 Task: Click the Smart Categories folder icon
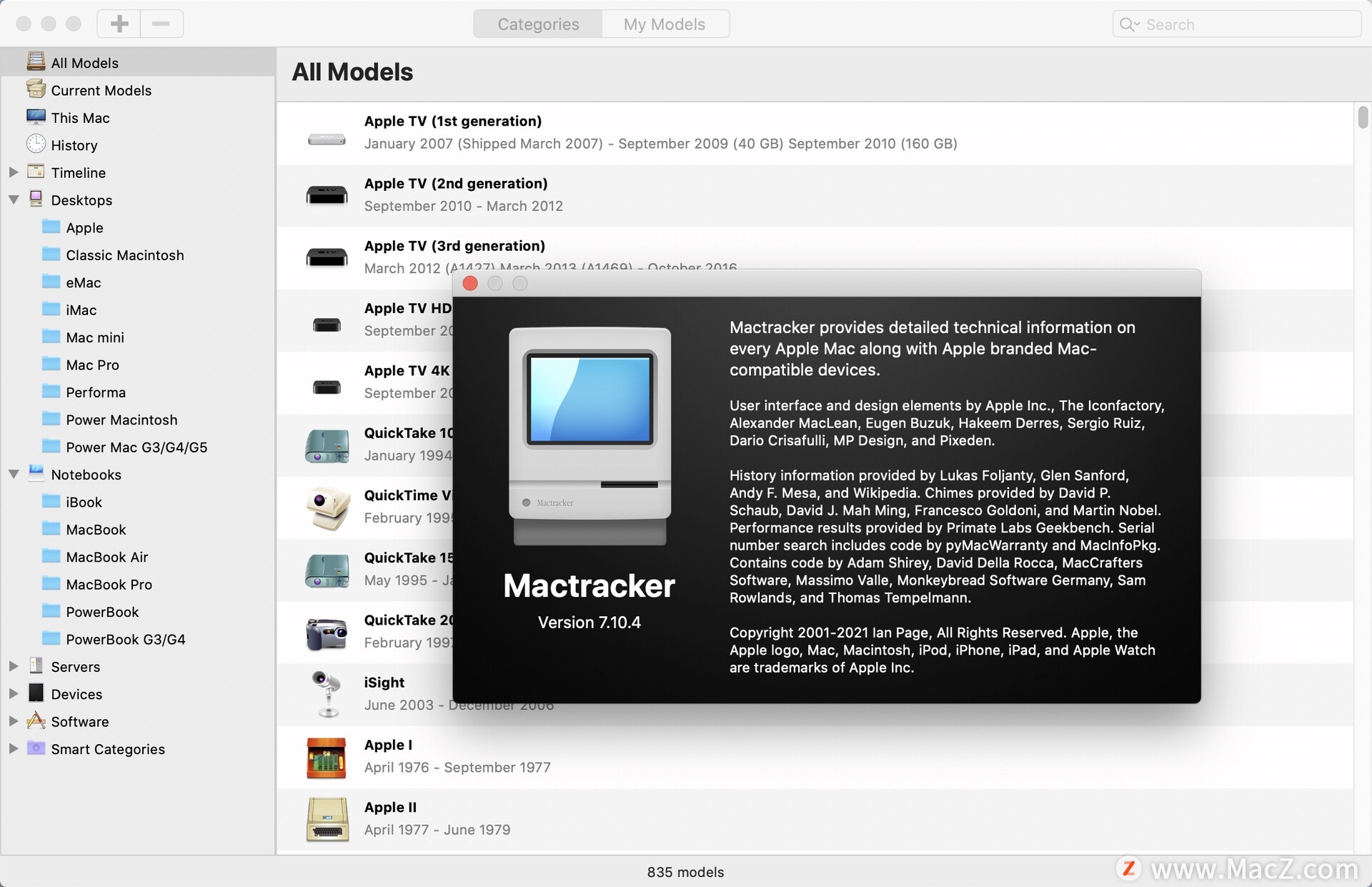pyautogui.click(x=36, y=748)
